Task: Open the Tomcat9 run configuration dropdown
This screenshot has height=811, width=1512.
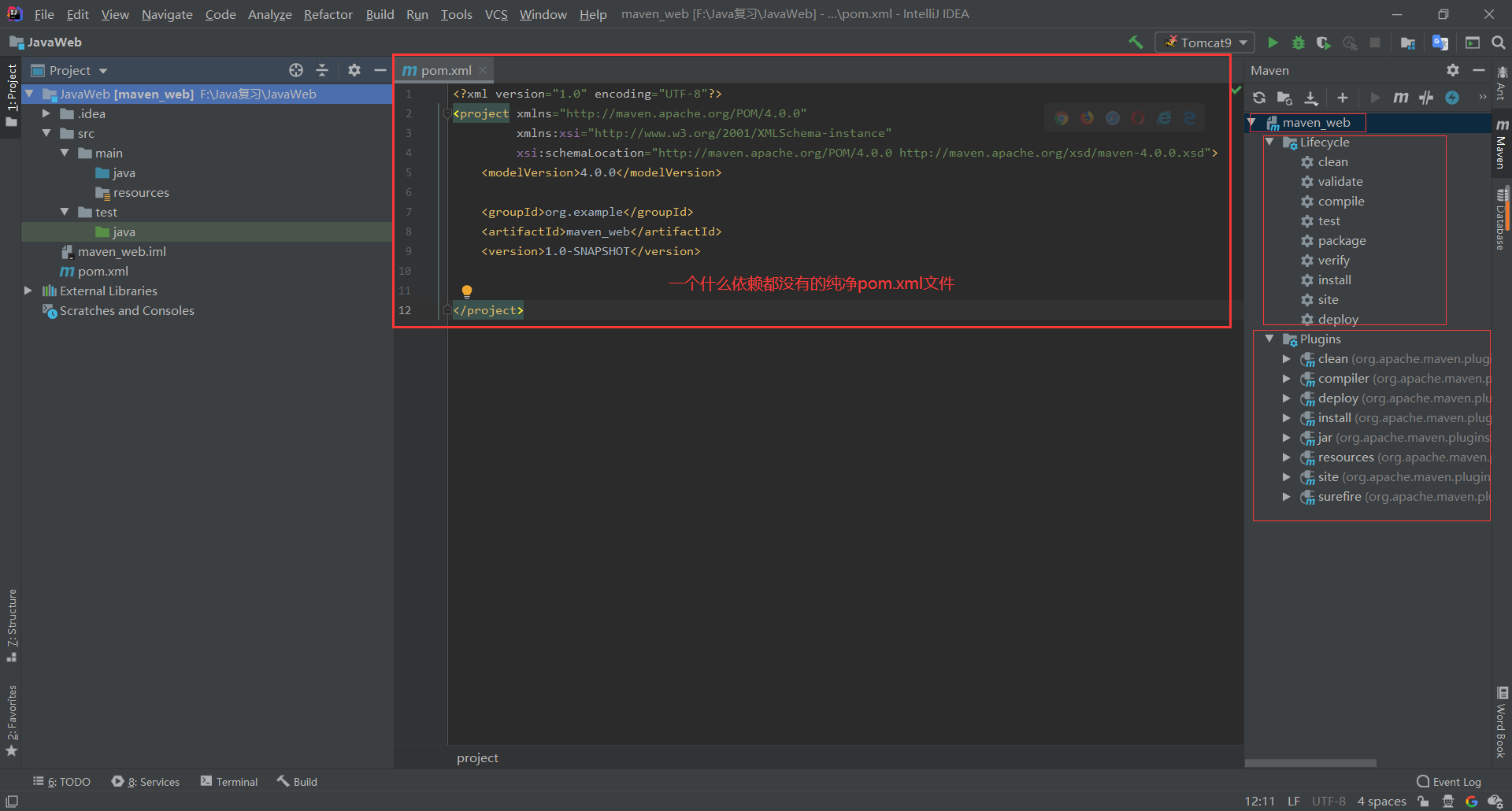Action: 1205,43
